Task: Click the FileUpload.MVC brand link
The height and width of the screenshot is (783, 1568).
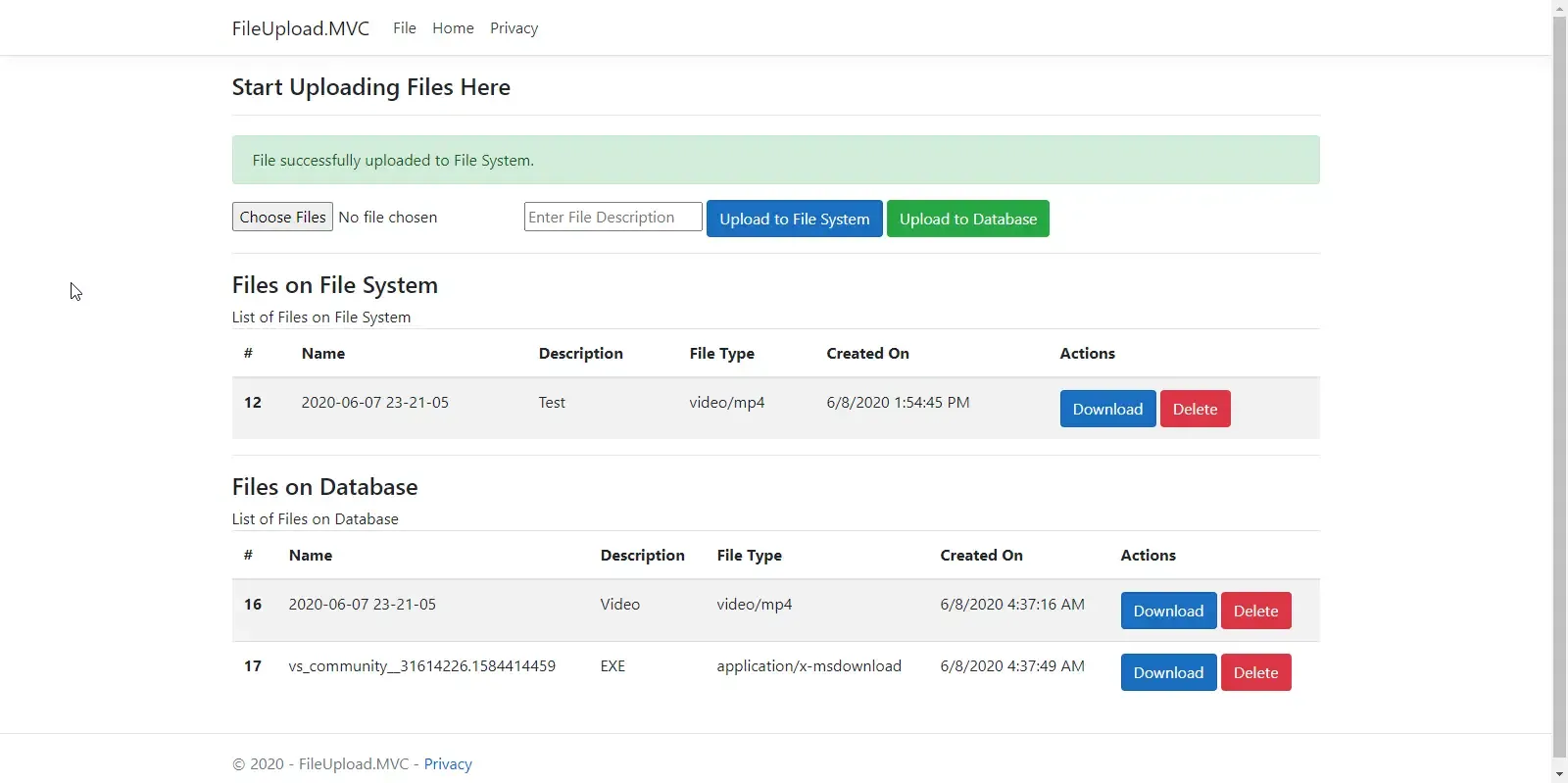Action: click(x=300, y=28)
